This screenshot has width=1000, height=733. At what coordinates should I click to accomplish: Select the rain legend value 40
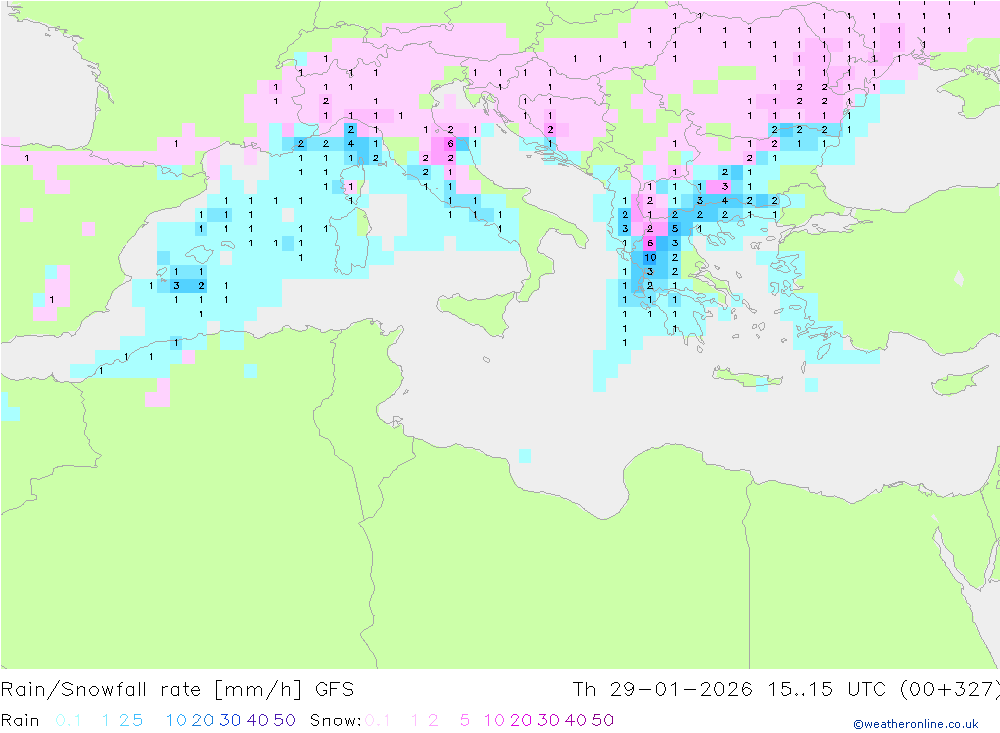point(258,720)
